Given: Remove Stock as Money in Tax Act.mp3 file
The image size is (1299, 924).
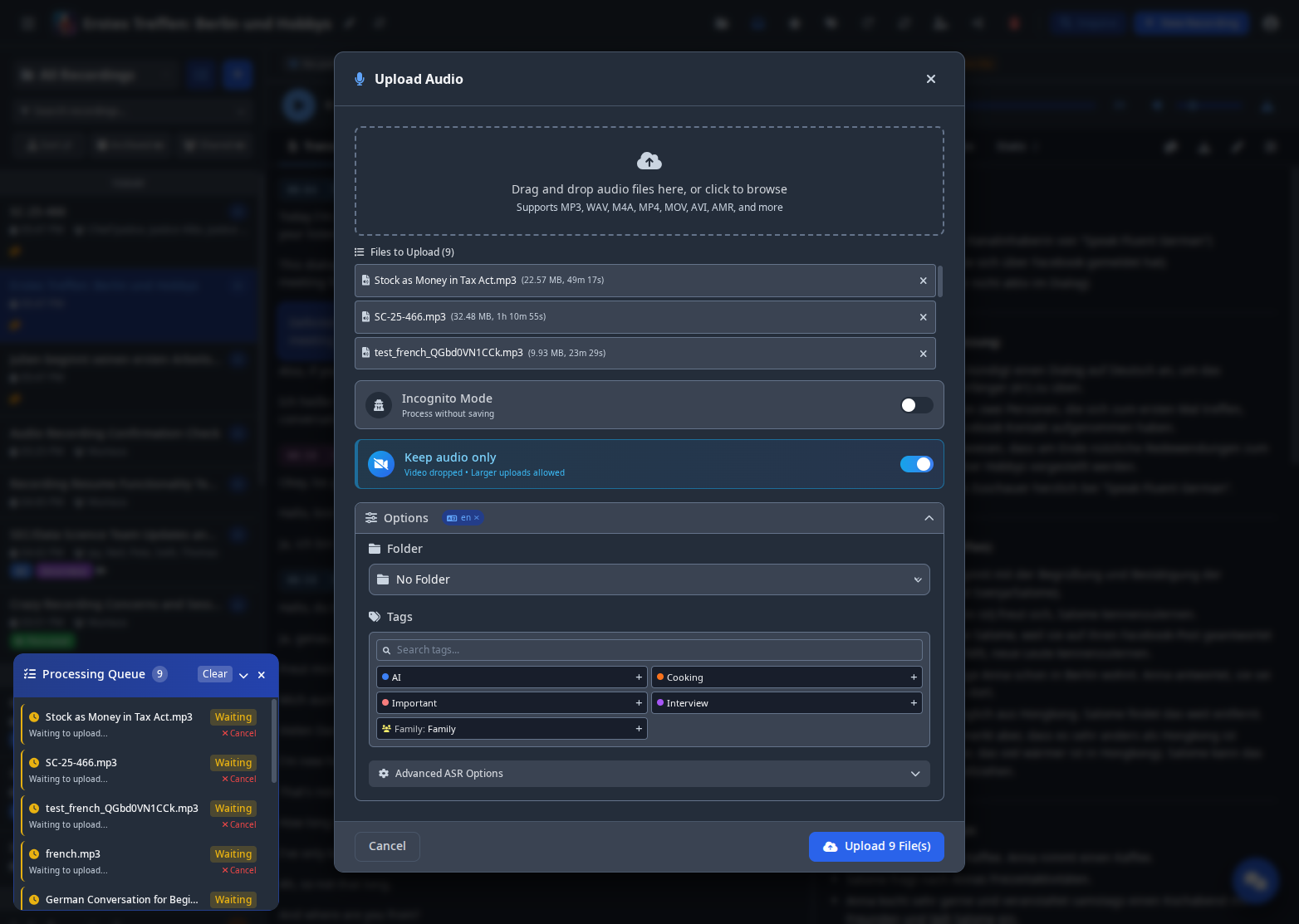Looking at the screenshot, I should (923, 281).
